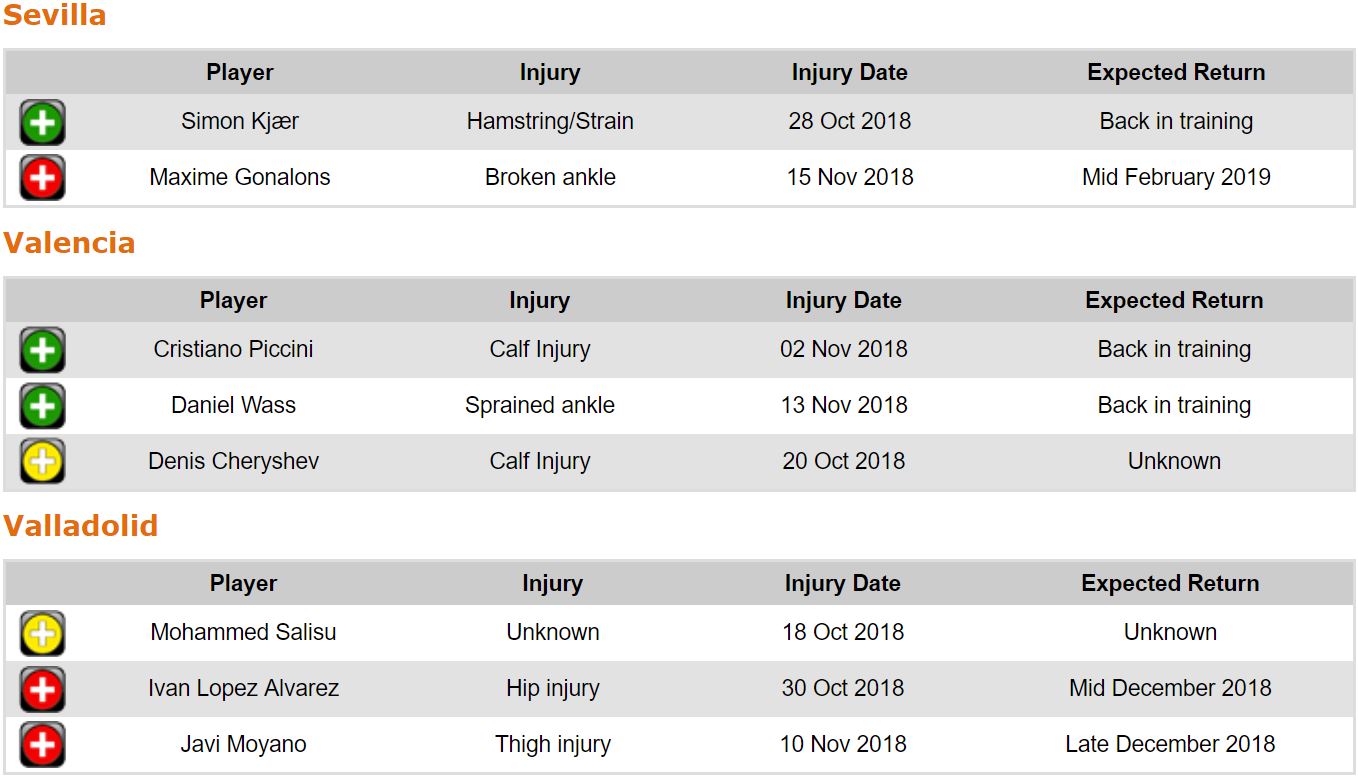Click Injury column header in Valladolid table
Screen dimensions: 1358x776
[552, 584]
